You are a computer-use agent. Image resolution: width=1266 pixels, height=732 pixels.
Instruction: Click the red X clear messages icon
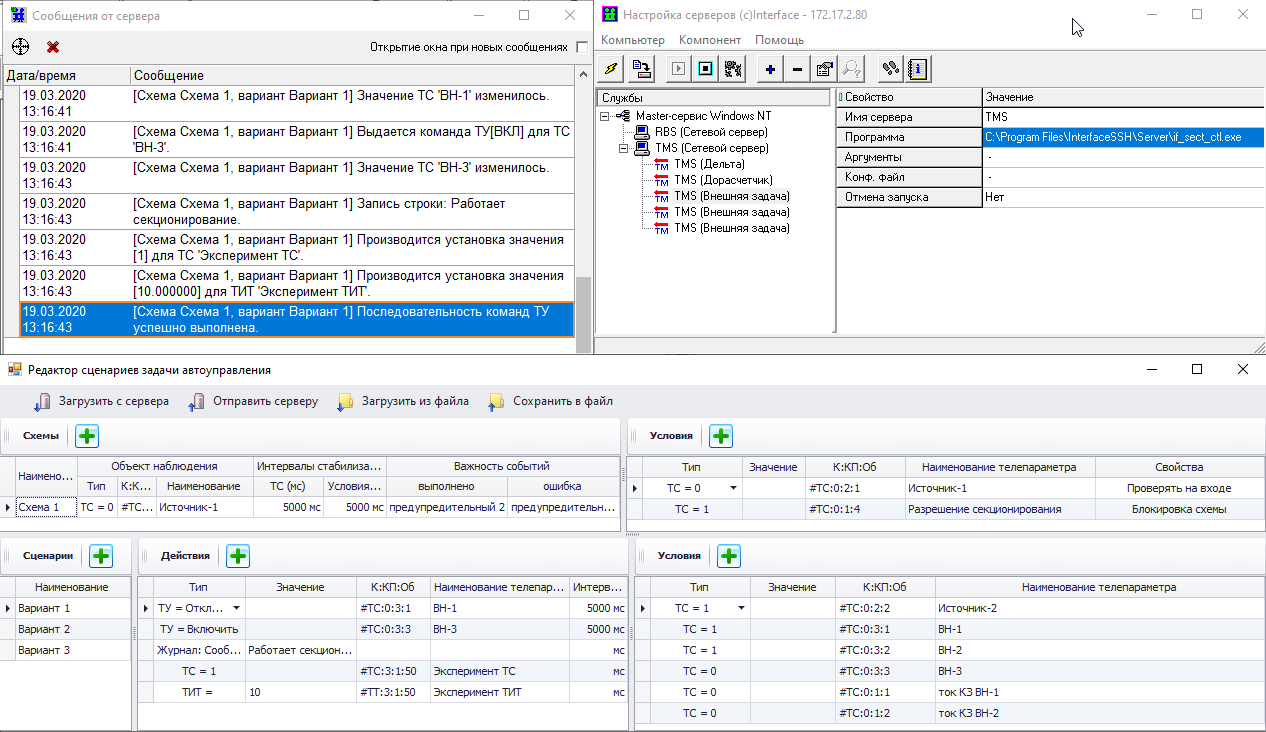click(x=53, y=47)
